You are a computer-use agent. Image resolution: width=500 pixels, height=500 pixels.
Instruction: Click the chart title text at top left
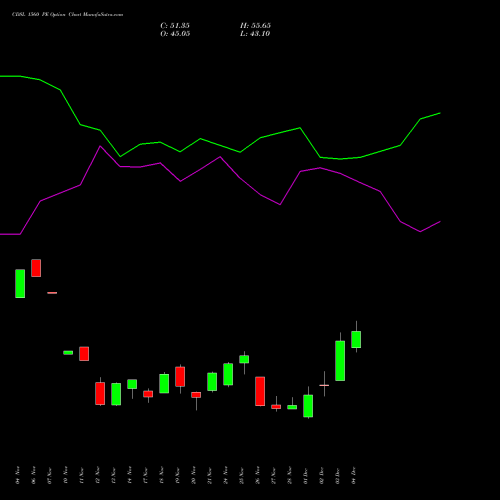[x=67, y=15]
